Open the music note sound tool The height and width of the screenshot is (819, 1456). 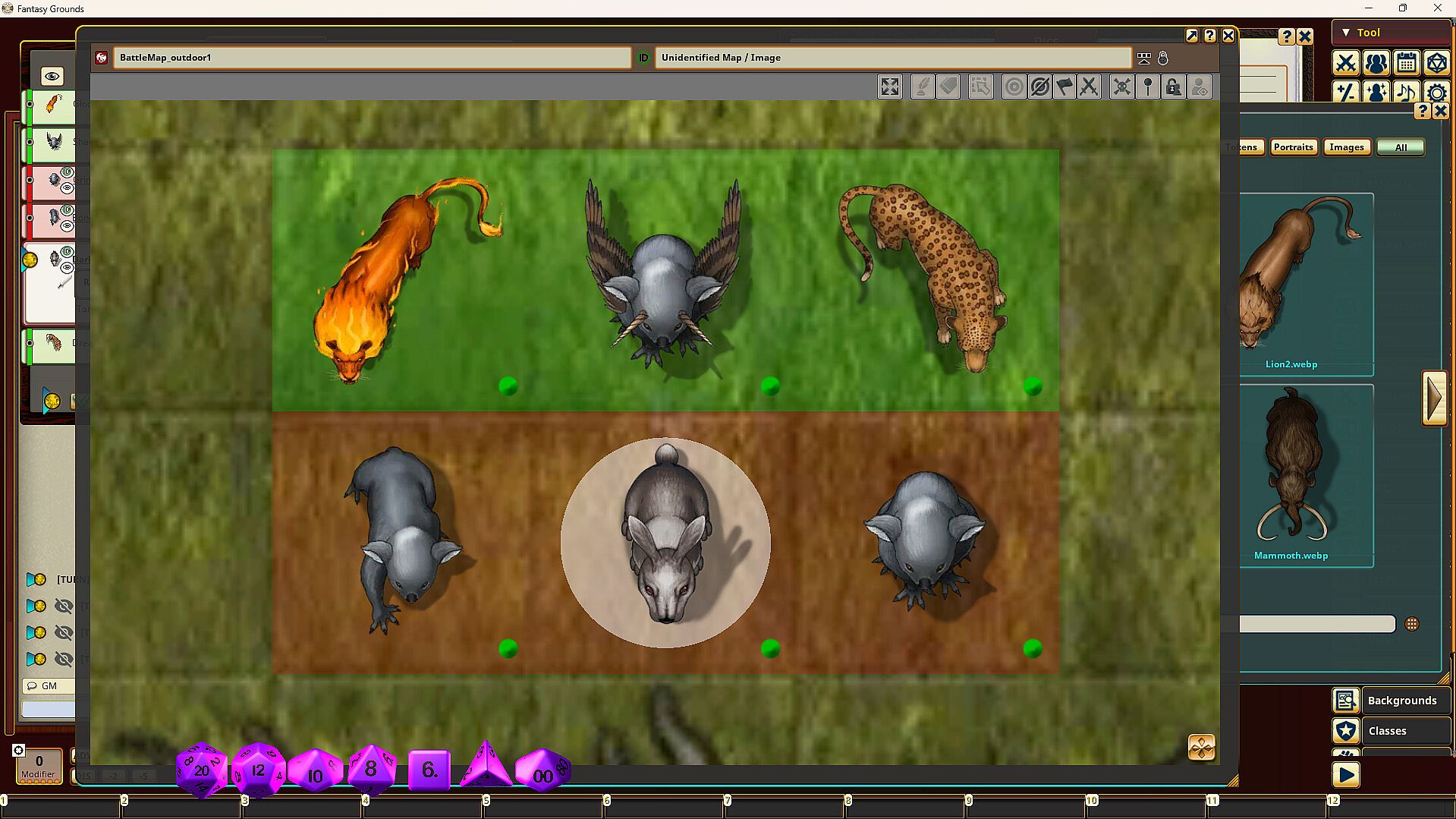1406,93
